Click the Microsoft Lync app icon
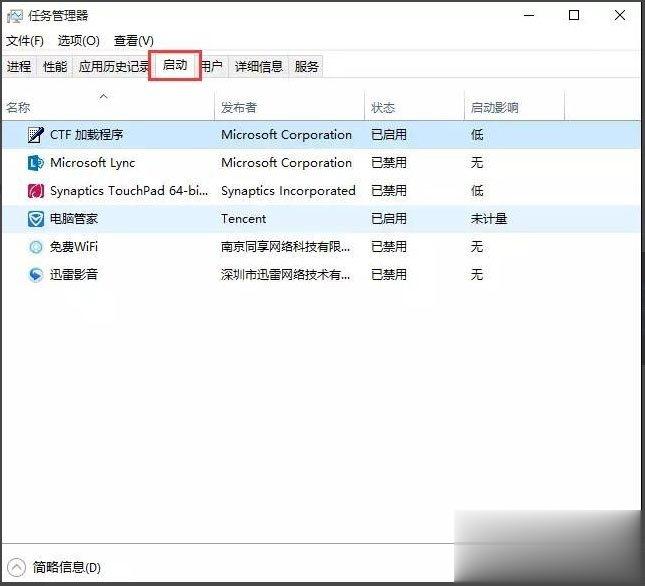645x586 pixels. 36,163
